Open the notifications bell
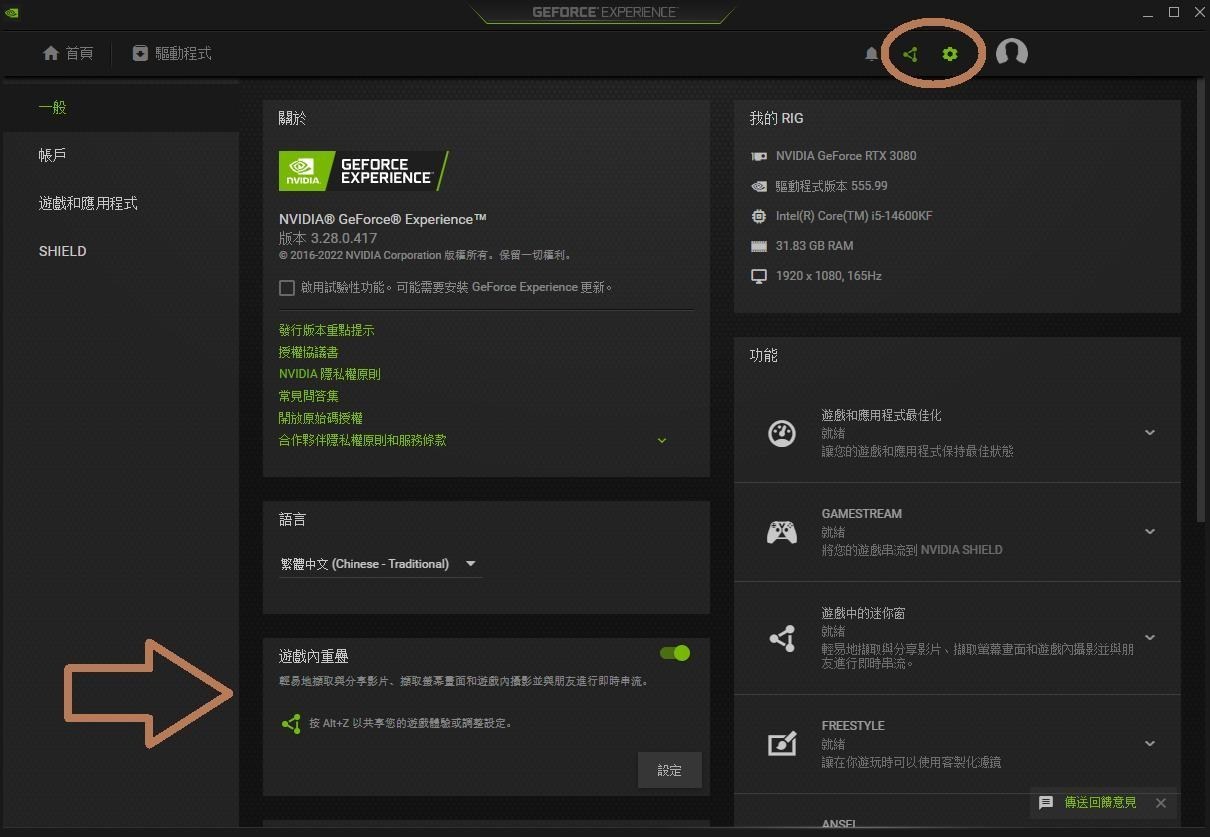The width and height of the screenshot is (1210, 837). [x=871, y=54]
